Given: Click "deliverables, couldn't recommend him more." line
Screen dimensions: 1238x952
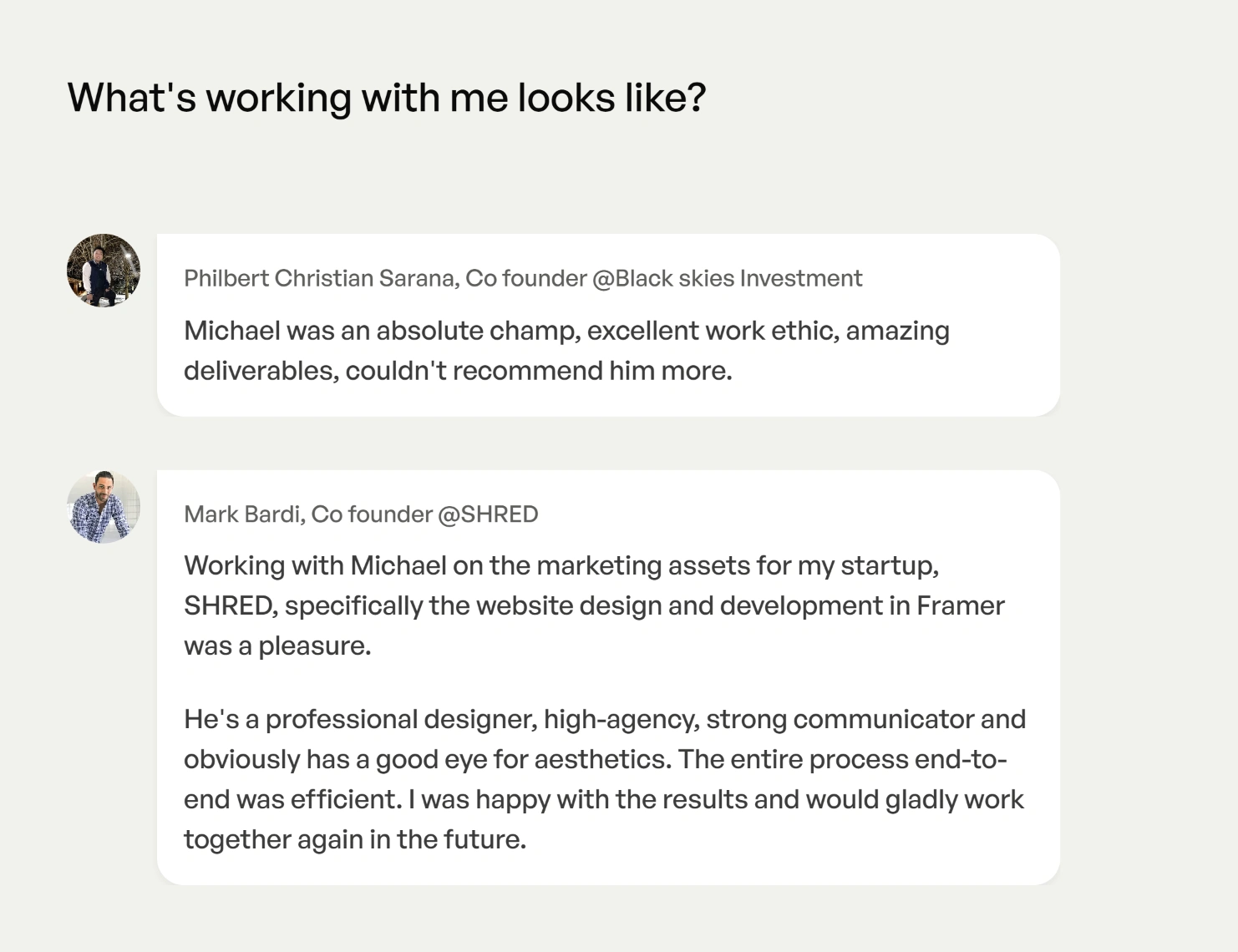Looking at the screenshot, I should [x=458, y=371].
